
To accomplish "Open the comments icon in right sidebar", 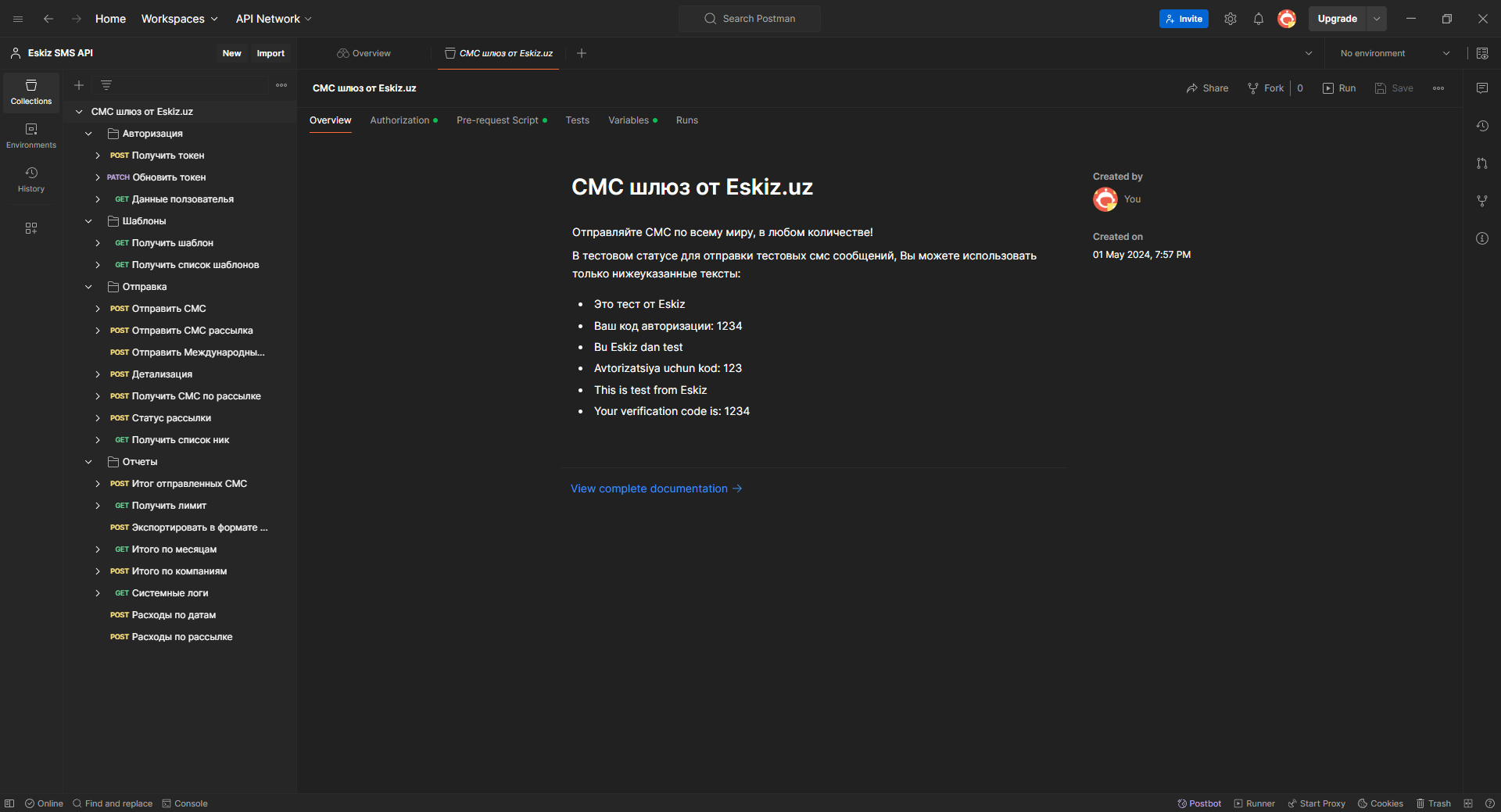I will coord(1481,88).
